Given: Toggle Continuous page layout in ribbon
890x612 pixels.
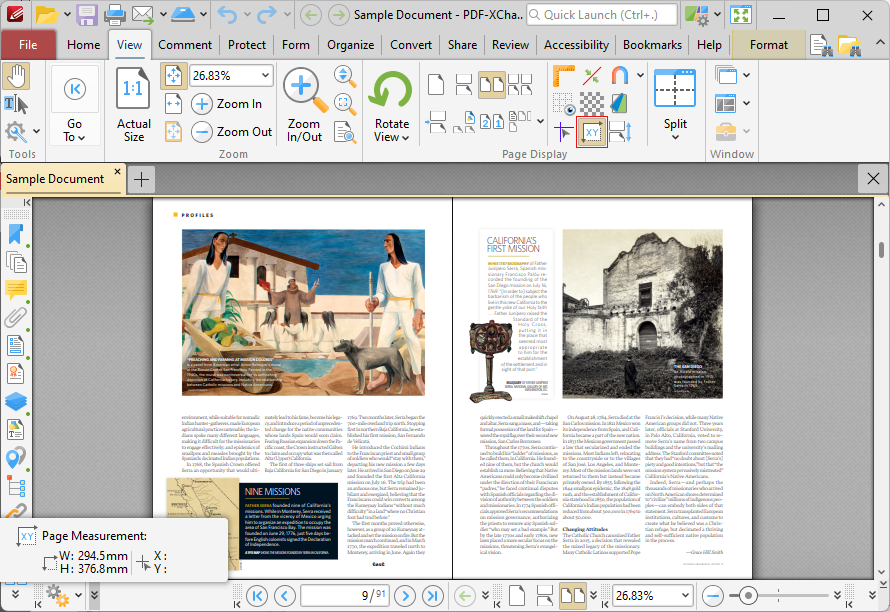Looking at the screenshot, I should click(464, 85).
